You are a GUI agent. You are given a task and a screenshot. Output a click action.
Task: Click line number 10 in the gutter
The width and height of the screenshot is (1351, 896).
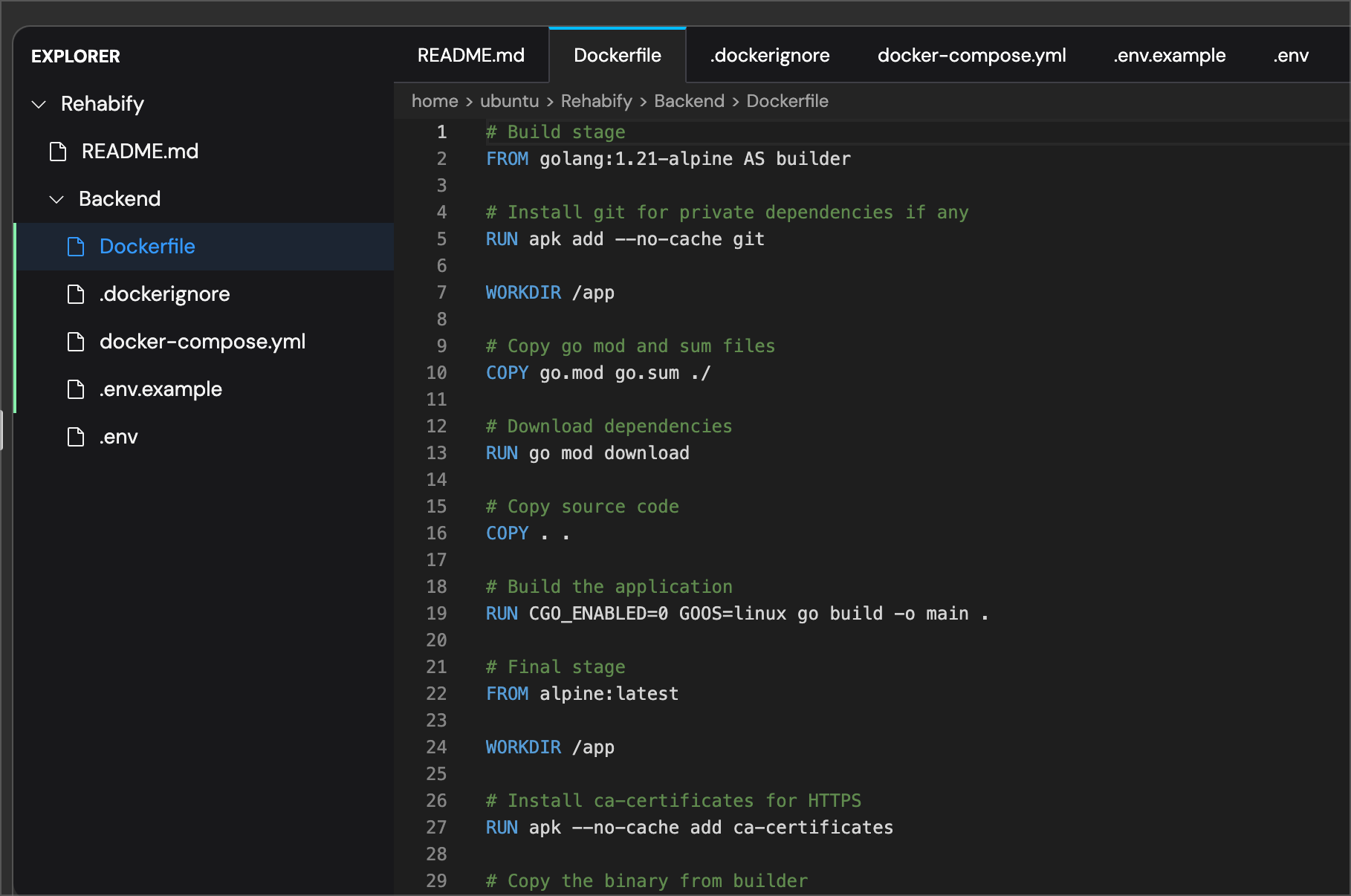click(437, 373)
